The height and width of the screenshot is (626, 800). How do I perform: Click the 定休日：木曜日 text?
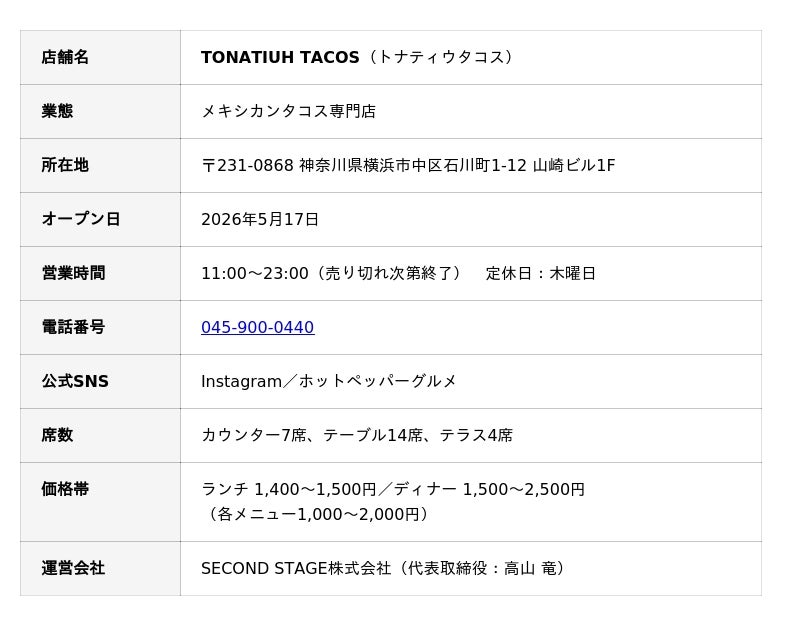click(540, 273)
